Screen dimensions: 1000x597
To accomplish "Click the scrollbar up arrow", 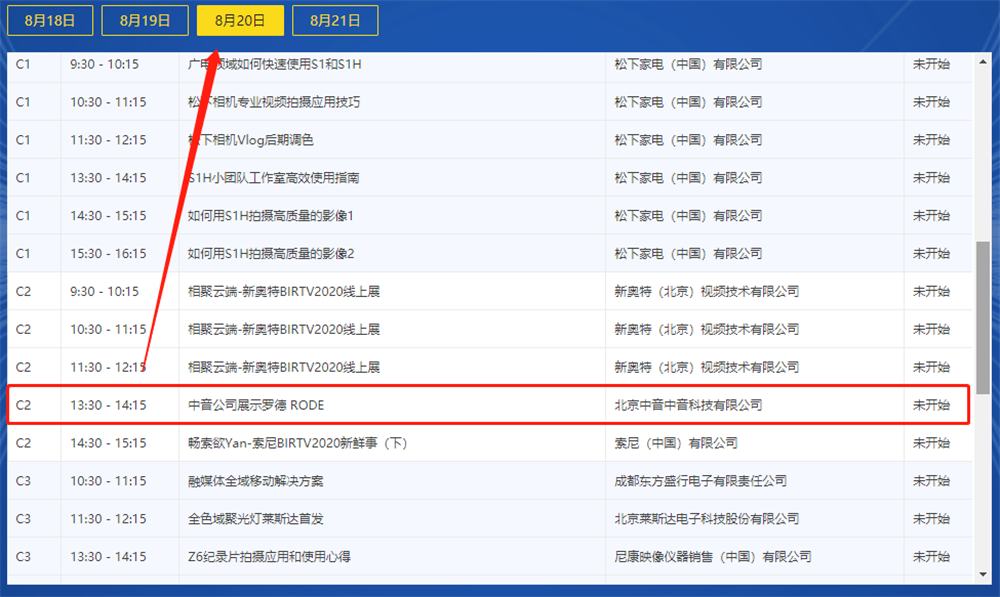I will tap(983, 62).
